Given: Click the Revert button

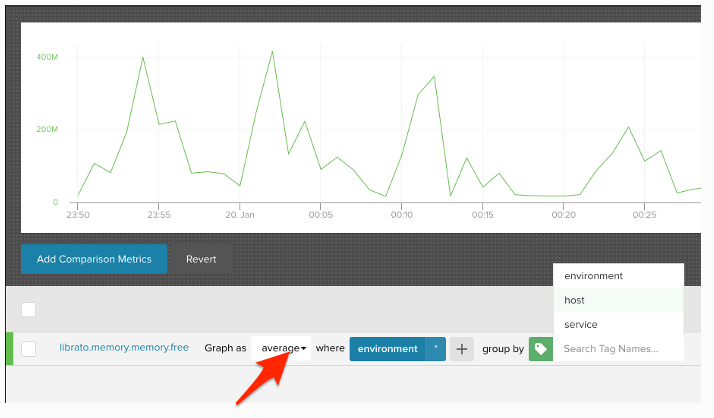Looking at the screenshot, I should [x=200, y=259].
